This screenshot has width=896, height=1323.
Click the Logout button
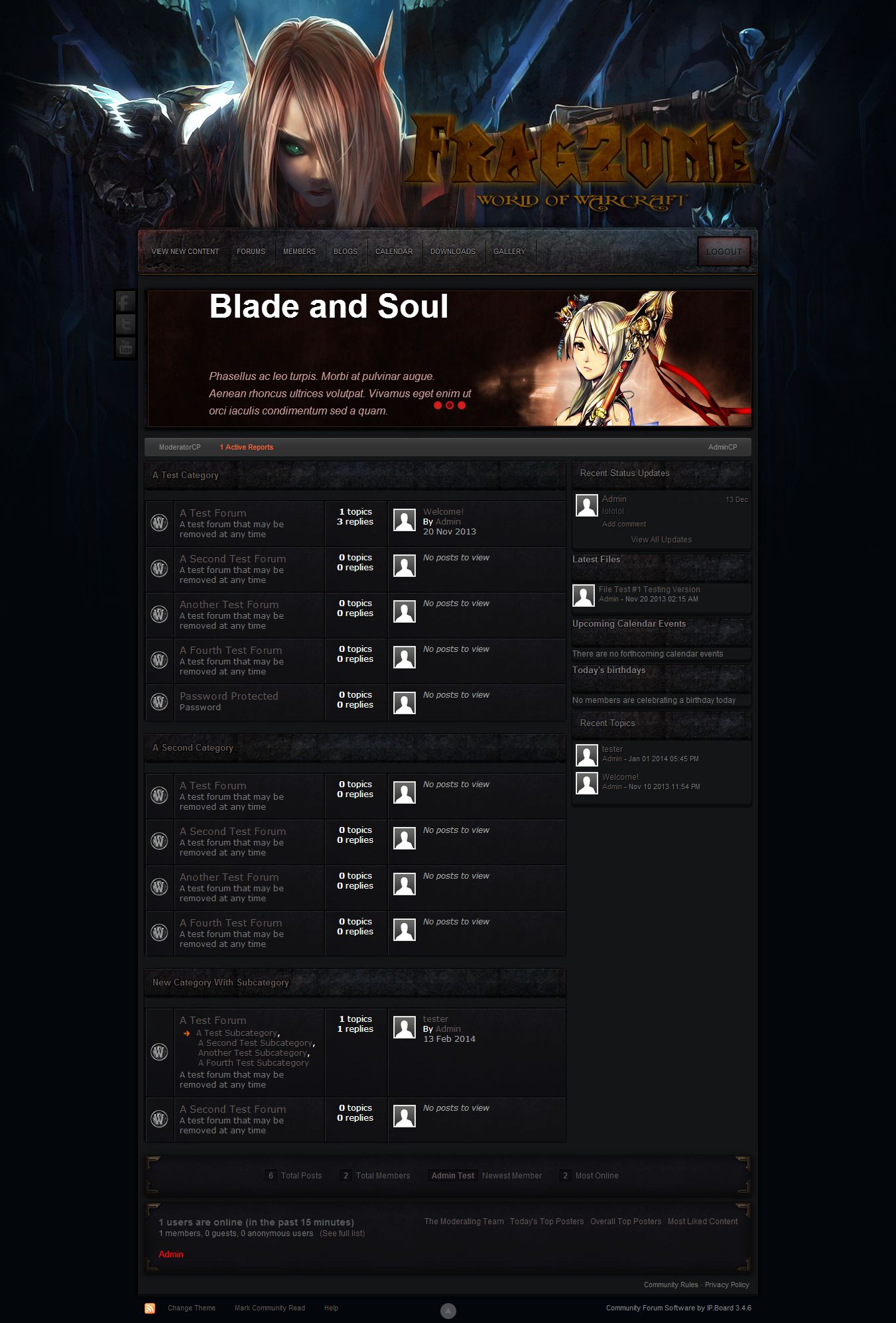click(x=724, y=251)
